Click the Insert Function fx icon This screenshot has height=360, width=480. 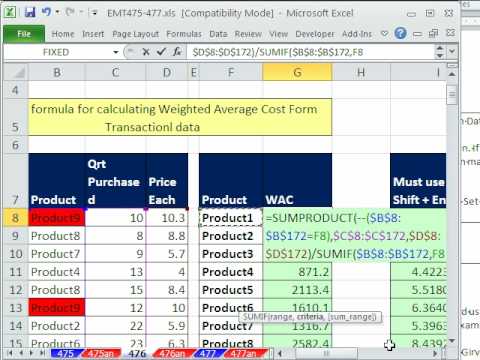(177, 52)
